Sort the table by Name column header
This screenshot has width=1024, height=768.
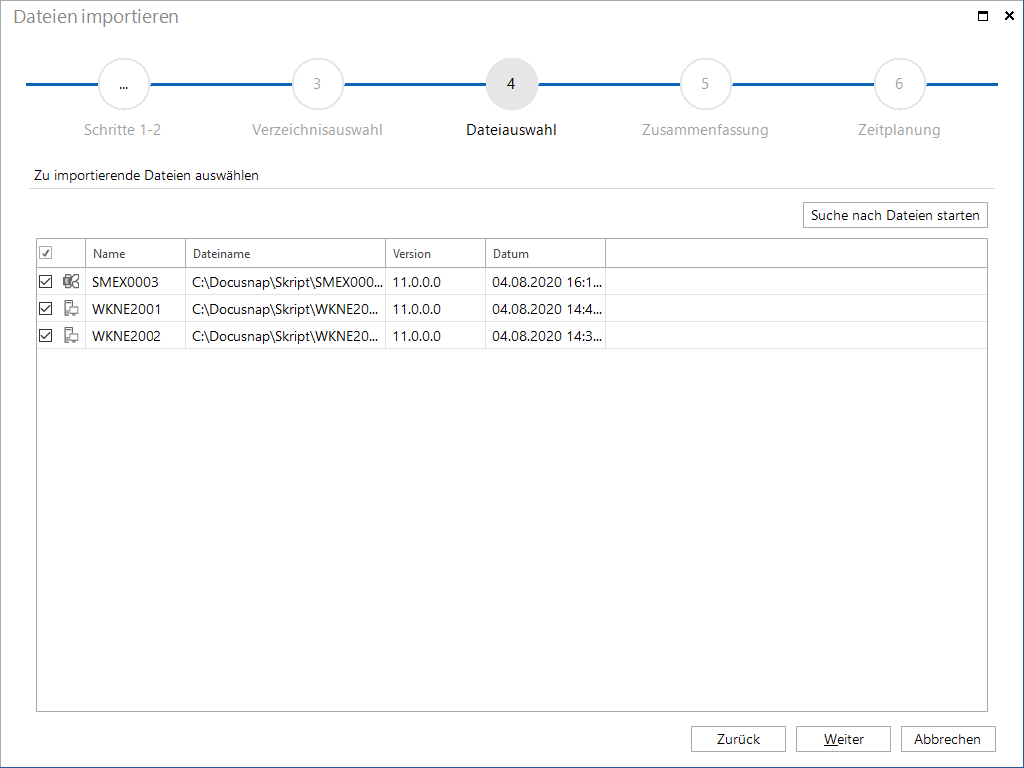[135, 253]
